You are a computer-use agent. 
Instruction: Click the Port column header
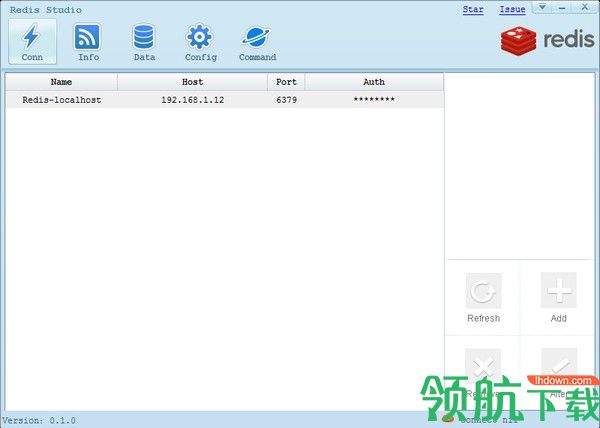pos(286,82)
